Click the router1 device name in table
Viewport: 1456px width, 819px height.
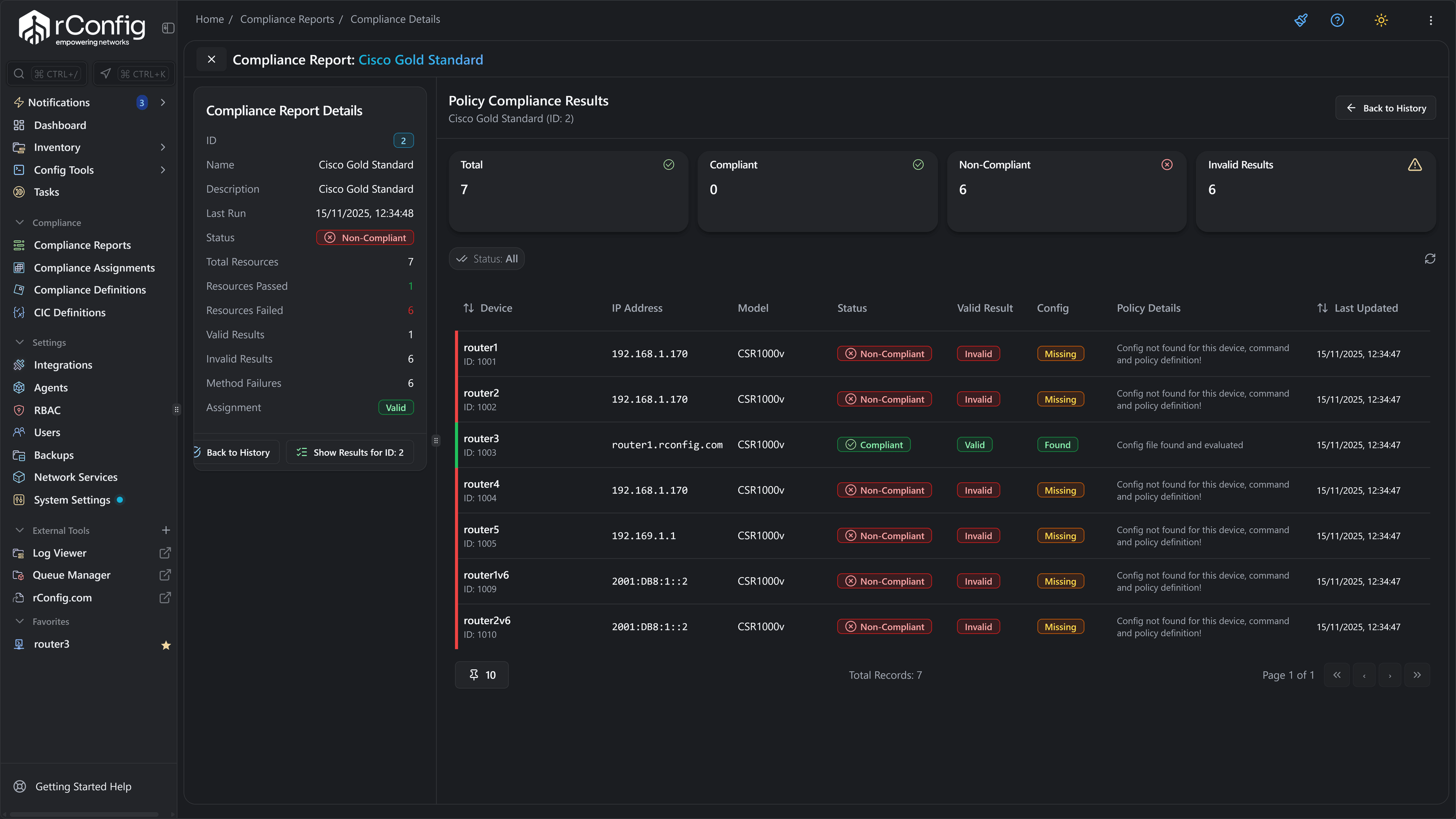click(x=480, y=347)
